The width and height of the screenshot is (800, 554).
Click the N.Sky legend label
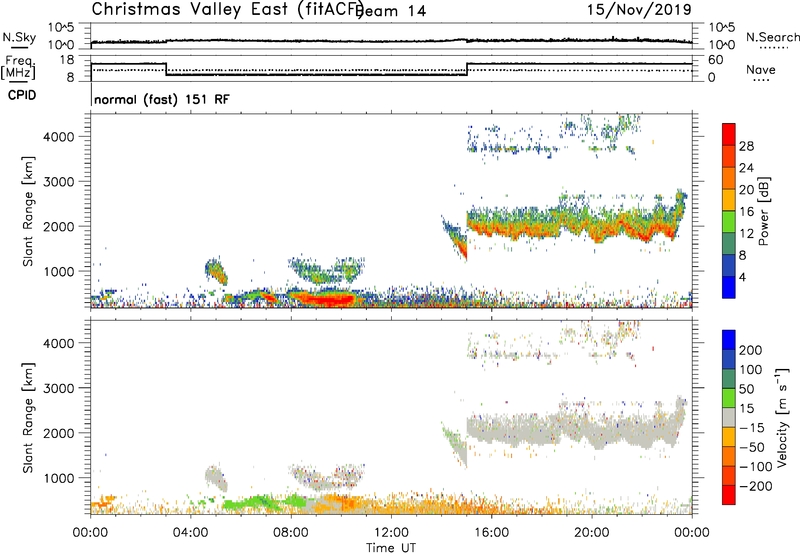coord(19,37)
